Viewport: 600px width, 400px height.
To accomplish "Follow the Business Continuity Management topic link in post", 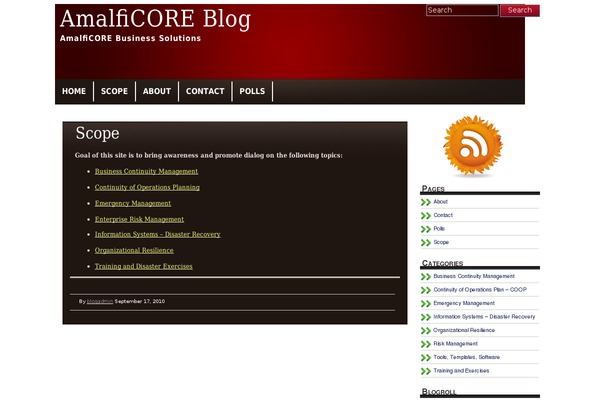I will tap(146, 171).
